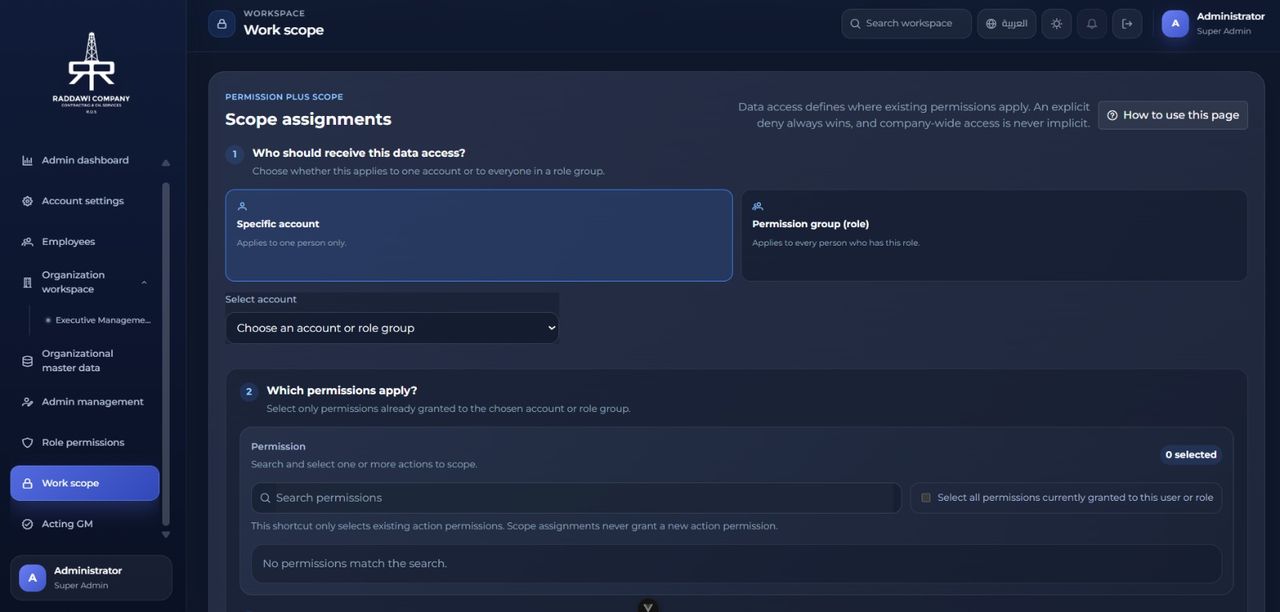Click the Scope assignments heading
Image resolution: width=1280 pixels, height=612 pixels.
[x=308, y=119]
